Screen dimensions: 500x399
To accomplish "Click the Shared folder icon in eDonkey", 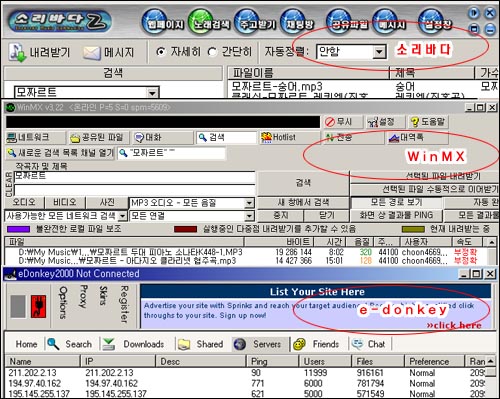I will pos(184,344).
